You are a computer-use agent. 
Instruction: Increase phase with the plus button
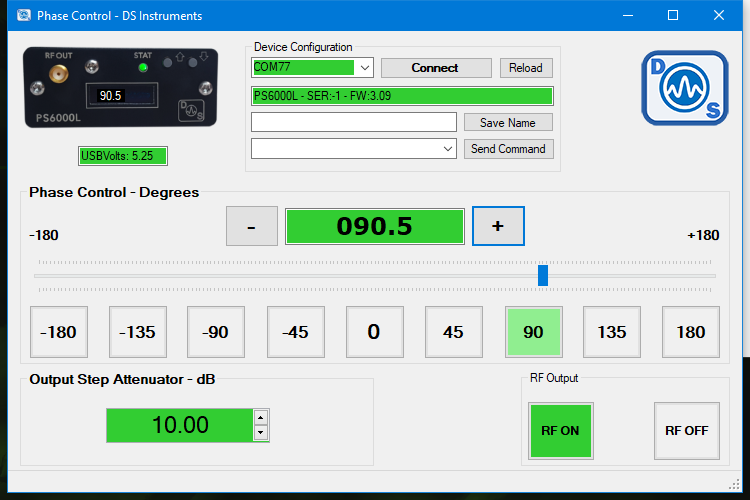tap(498, 226)
